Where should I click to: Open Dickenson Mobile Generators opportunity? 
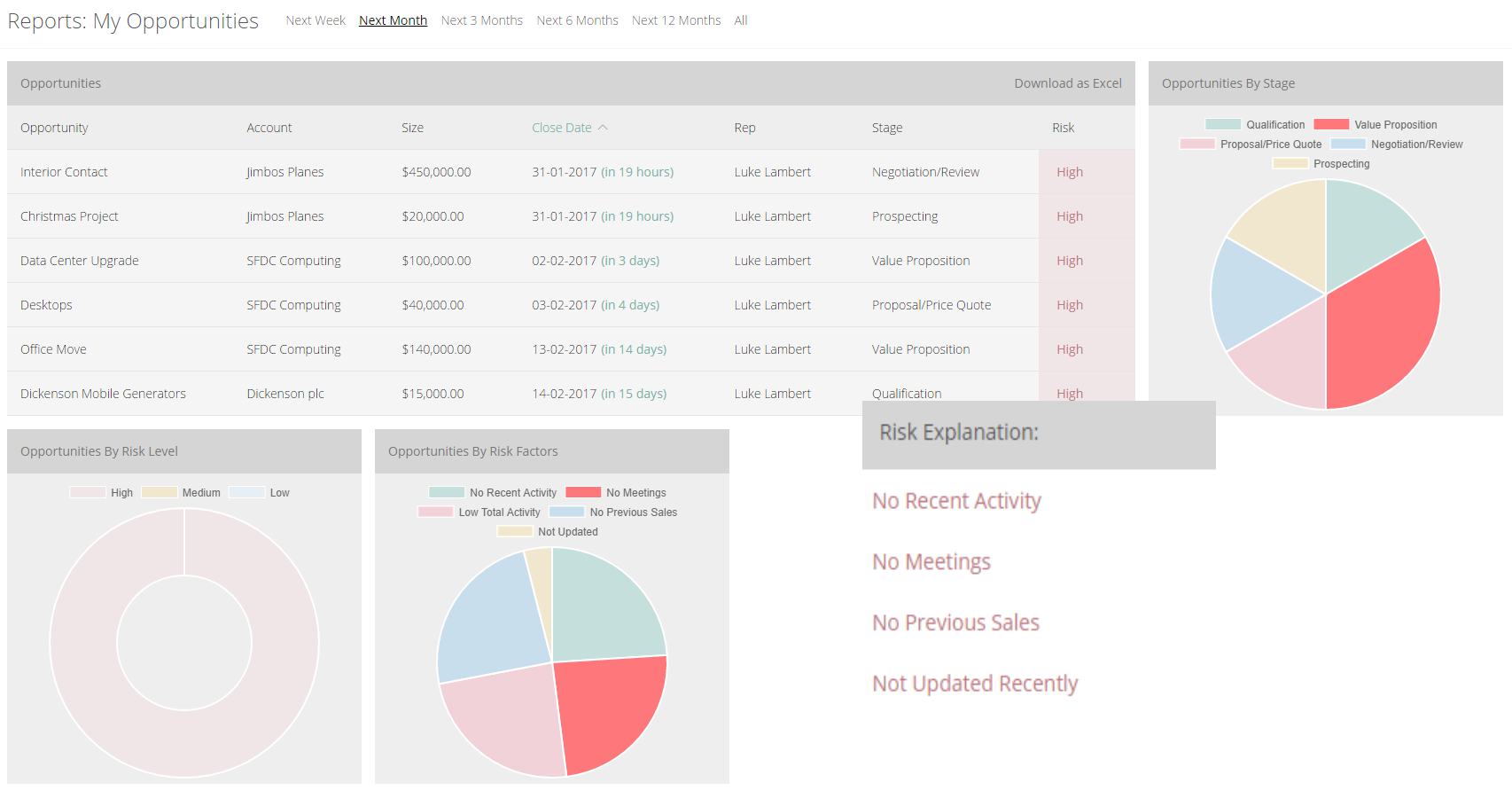103,394
